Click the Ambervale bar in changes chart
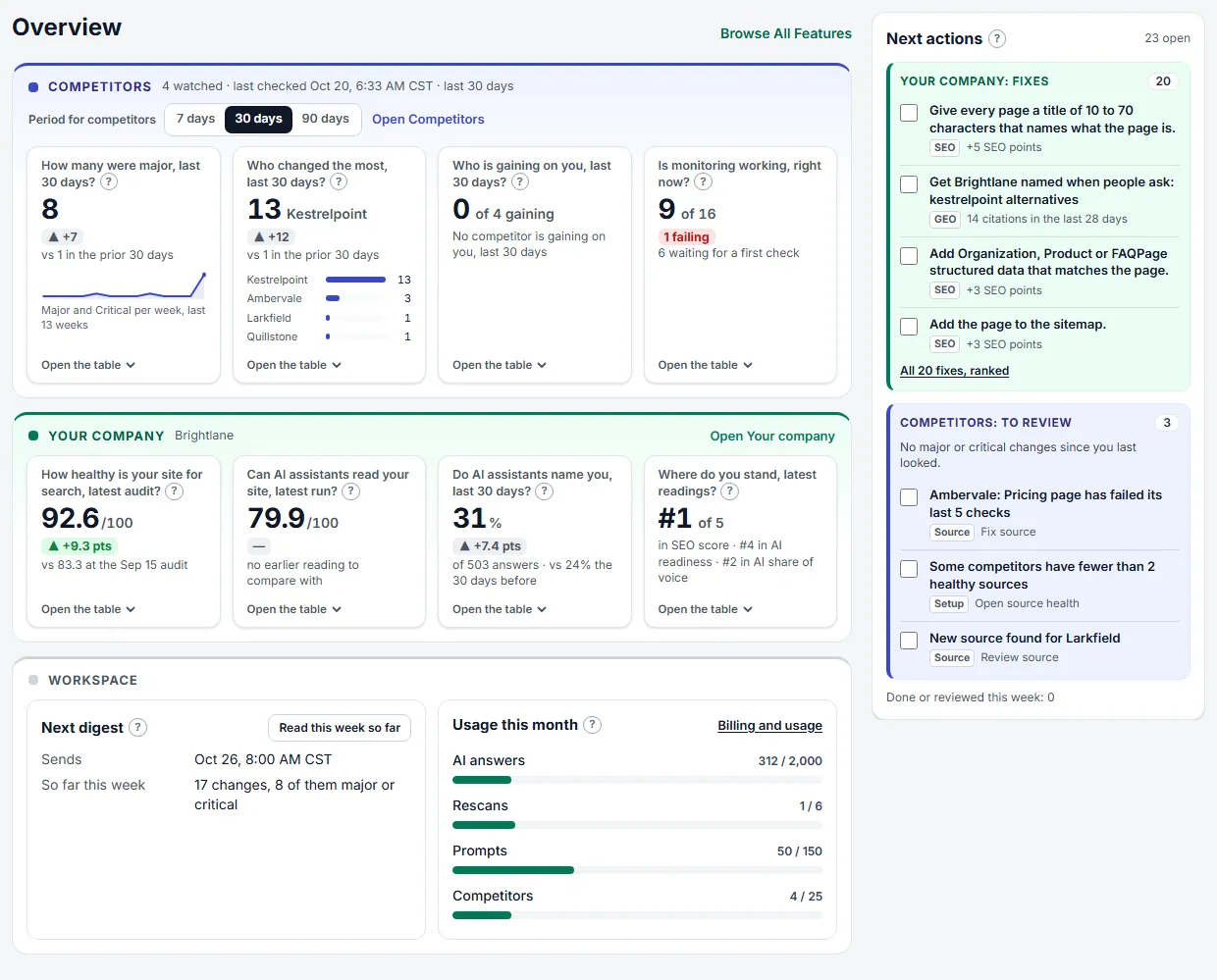The image size is (1217, 980). pos(333,298)
